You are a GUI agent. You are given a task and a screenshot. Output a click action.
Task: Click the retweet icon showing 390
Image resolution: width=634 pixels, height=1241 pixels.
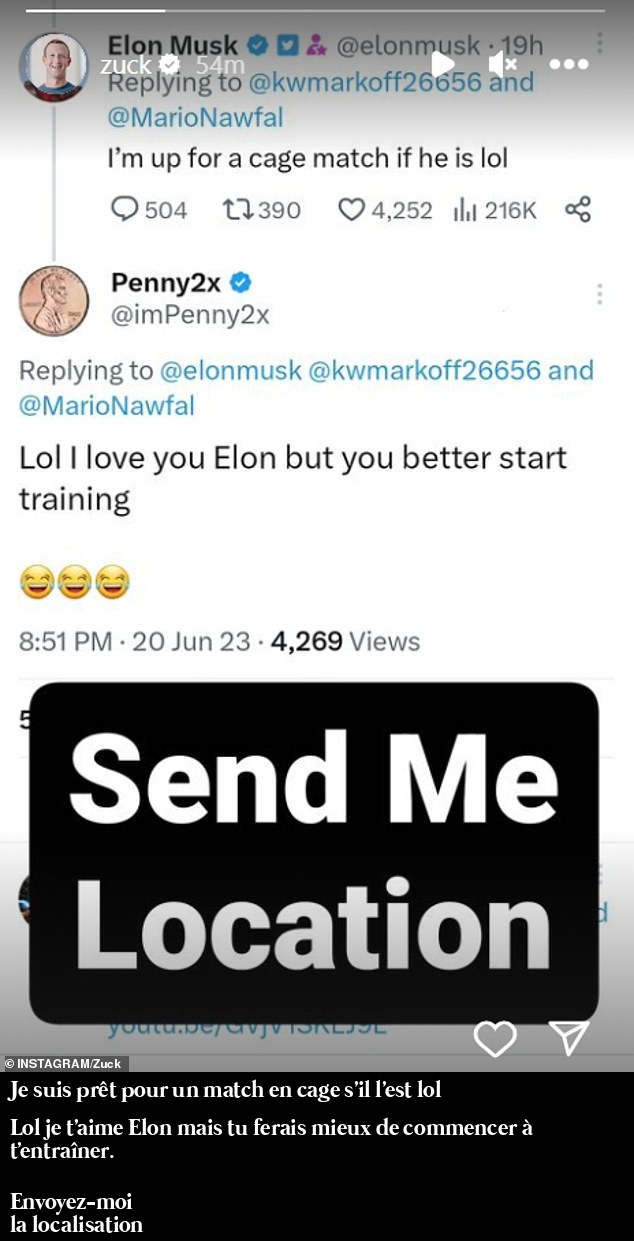(x=237, y=210)
